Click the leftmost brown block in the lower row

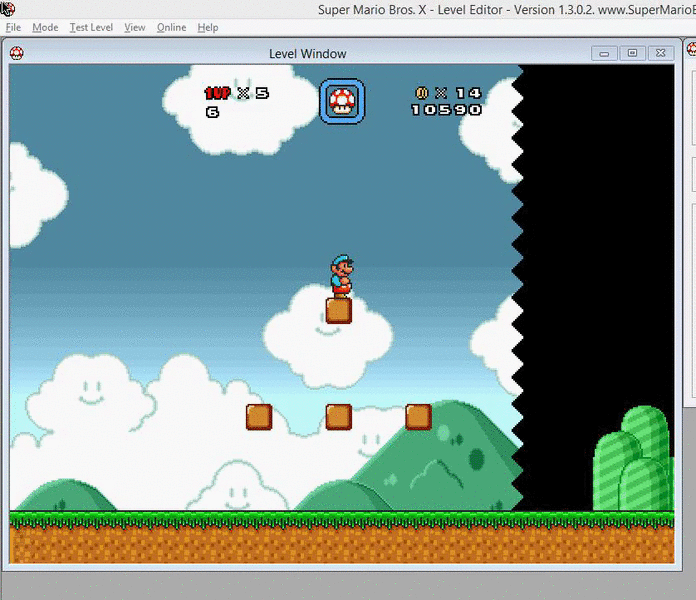259,417
